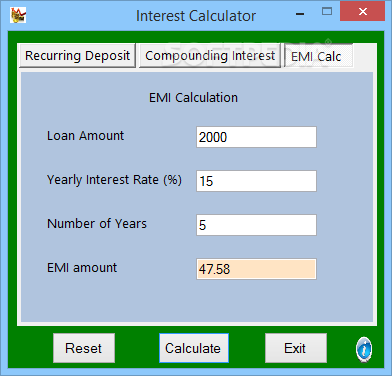
Task: Click the Reset button
Action: coord(84,348)
